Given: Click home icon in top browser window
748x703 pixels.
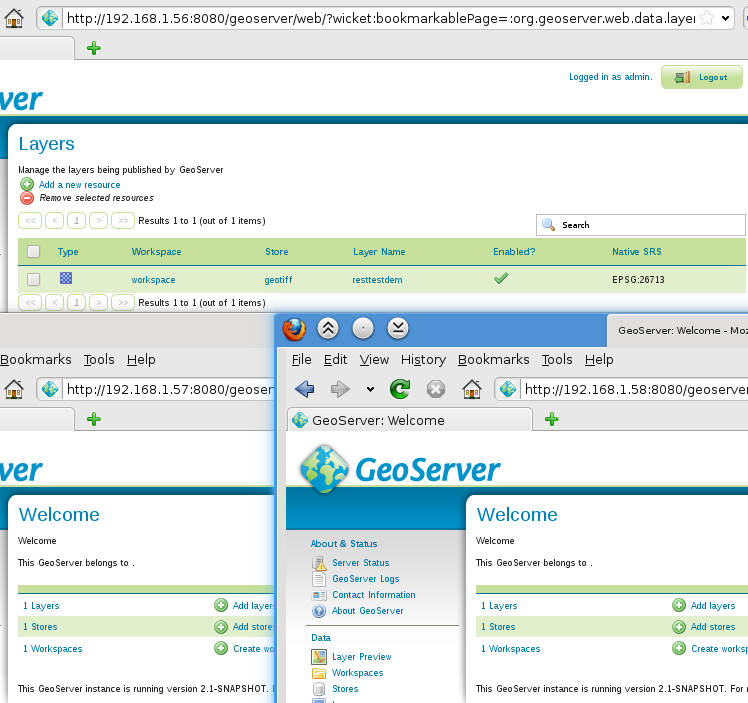Looking at the screenshot, I should point(14,18).
